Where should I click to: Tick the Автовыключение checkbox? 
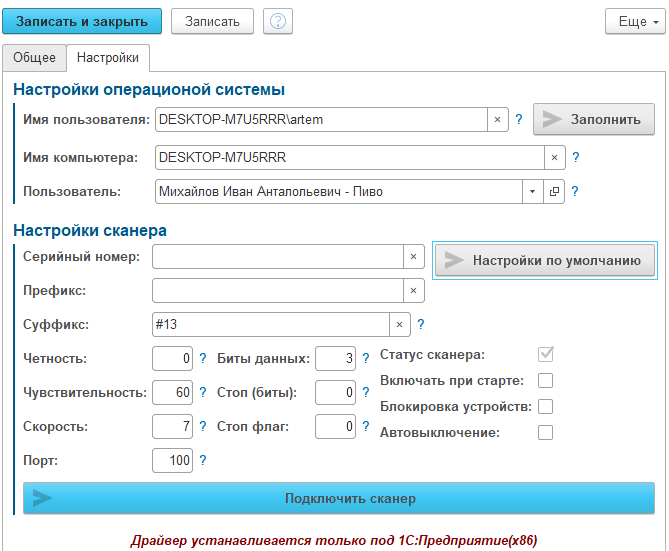click(x=545, y=433)
